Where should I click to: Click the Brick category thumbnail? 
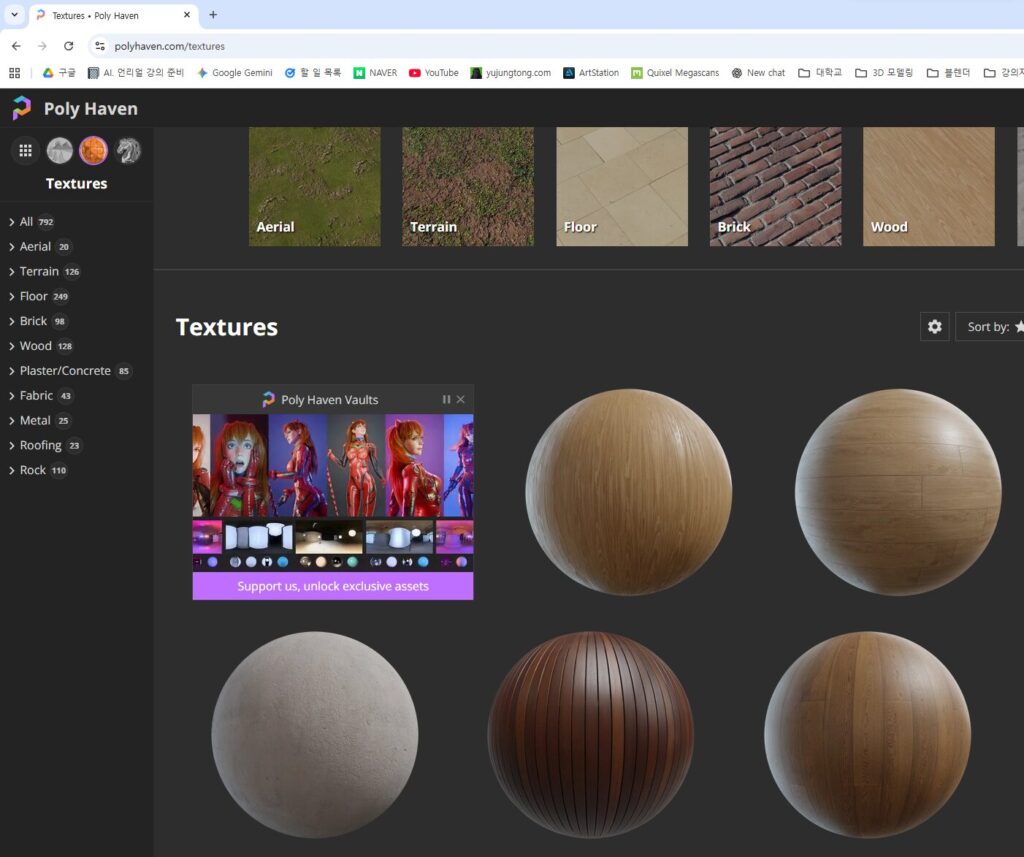click(775, 186)
